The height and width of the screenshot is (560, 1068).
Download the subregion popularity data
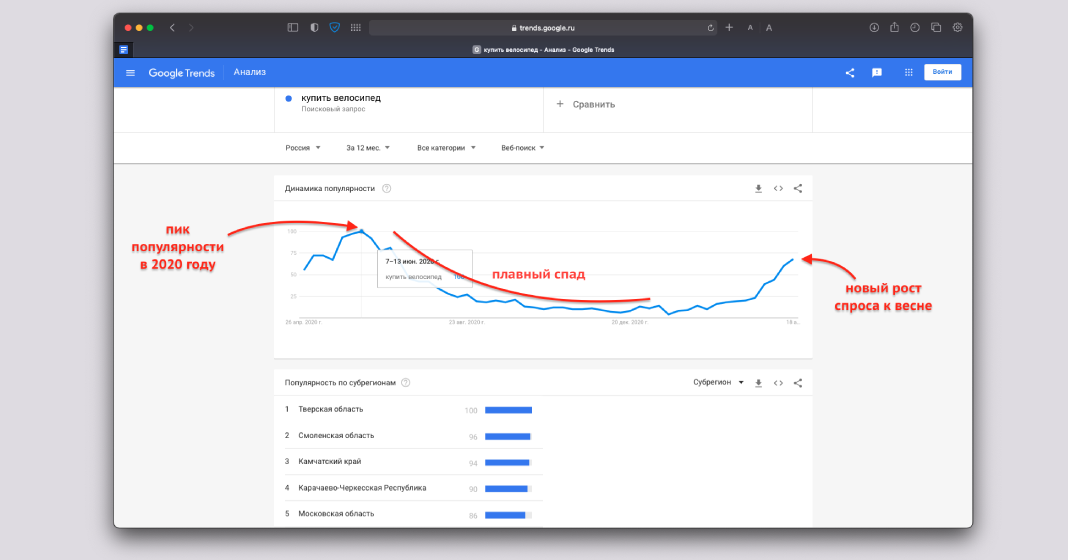point(758,383)
